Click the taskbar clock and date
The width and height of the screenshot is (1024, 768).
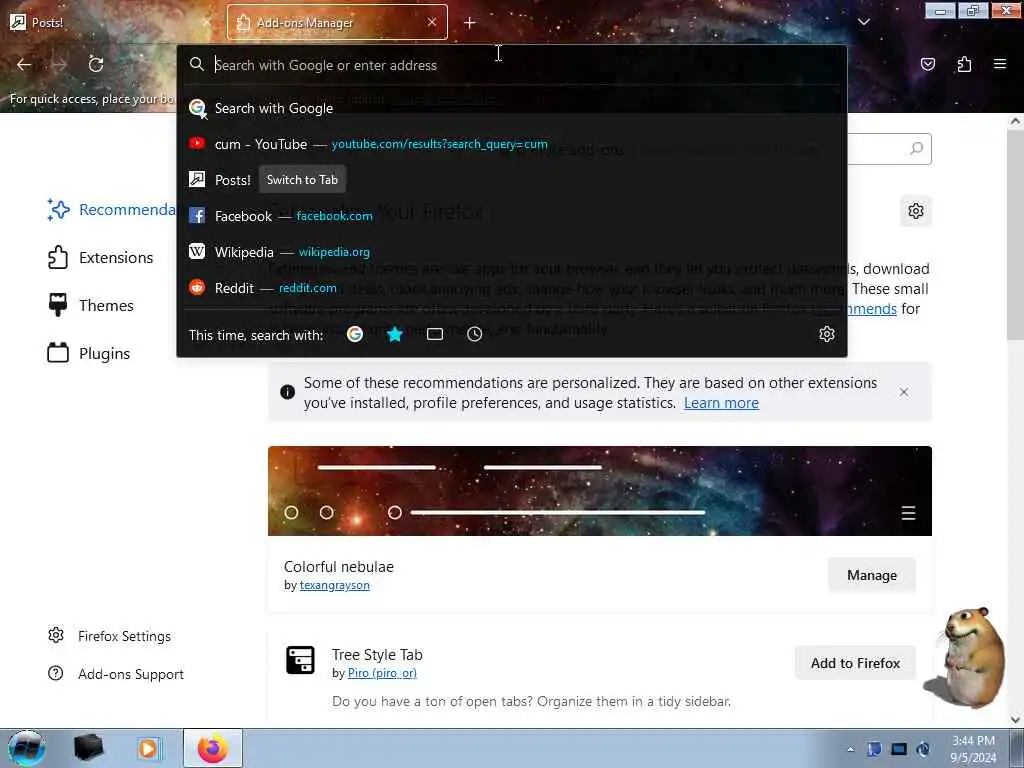[974, 749]
